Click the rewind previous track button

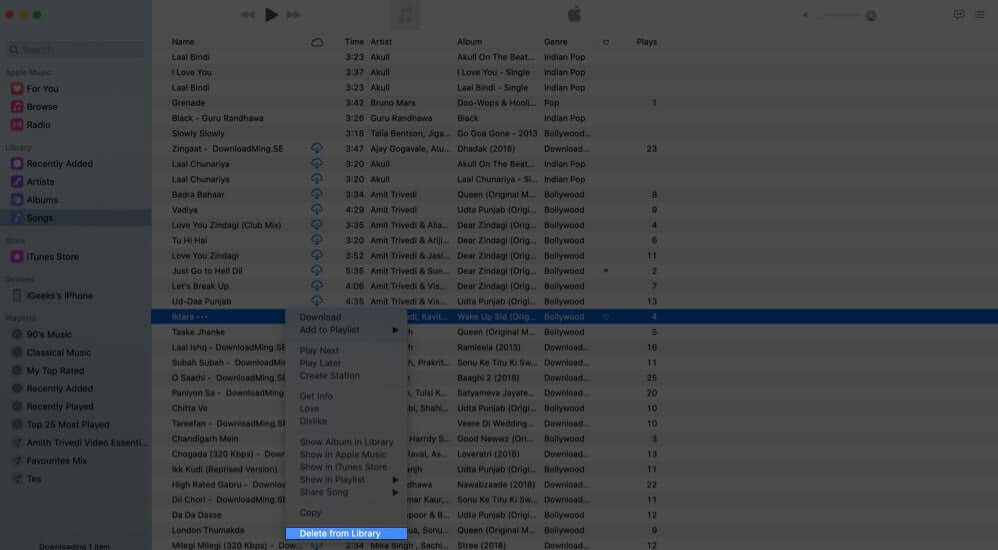(x=248, y=15)
